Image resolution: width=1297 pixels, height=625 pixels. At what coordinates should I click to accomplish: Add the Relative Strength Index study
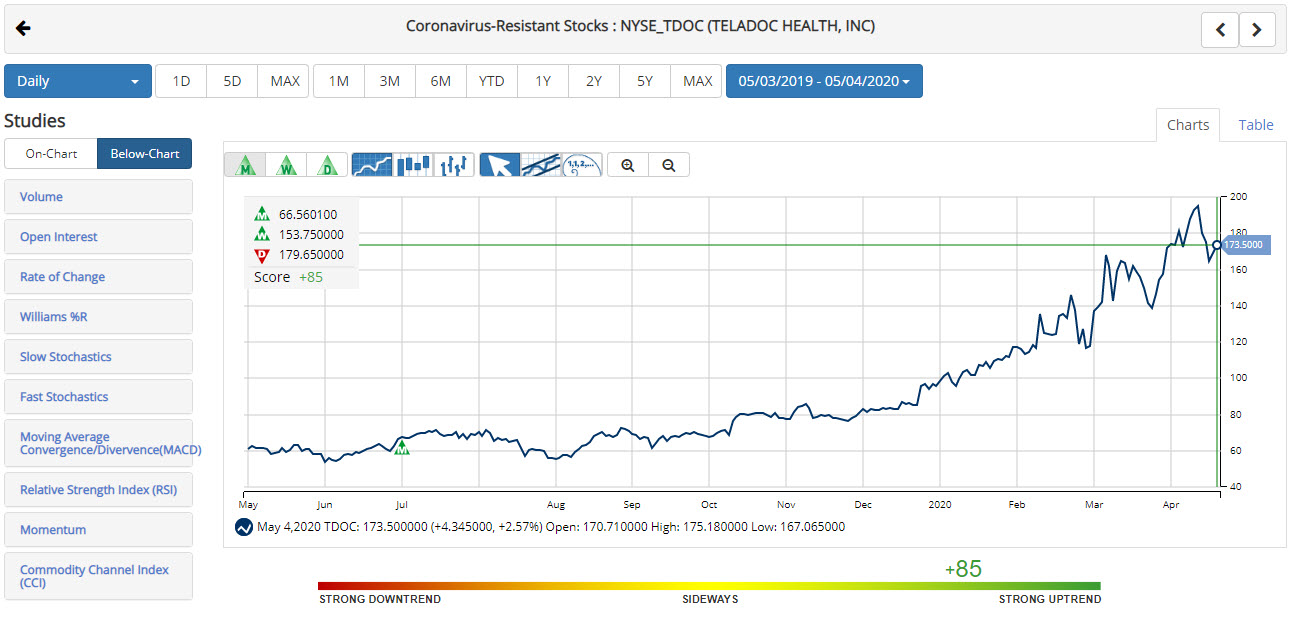tap(98, 490)
